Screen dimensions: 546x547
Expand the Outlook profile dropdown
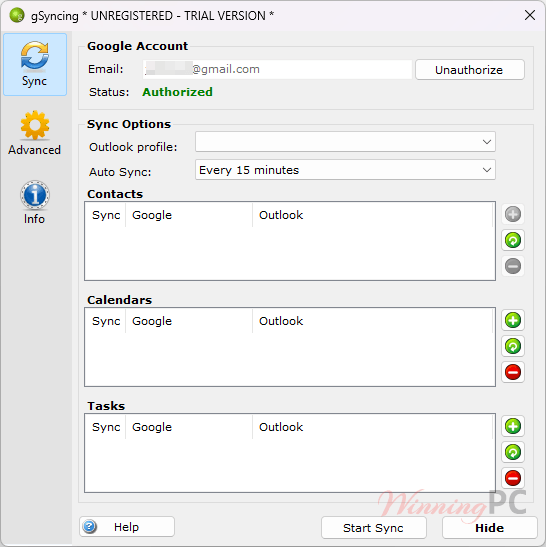(345, 142)
